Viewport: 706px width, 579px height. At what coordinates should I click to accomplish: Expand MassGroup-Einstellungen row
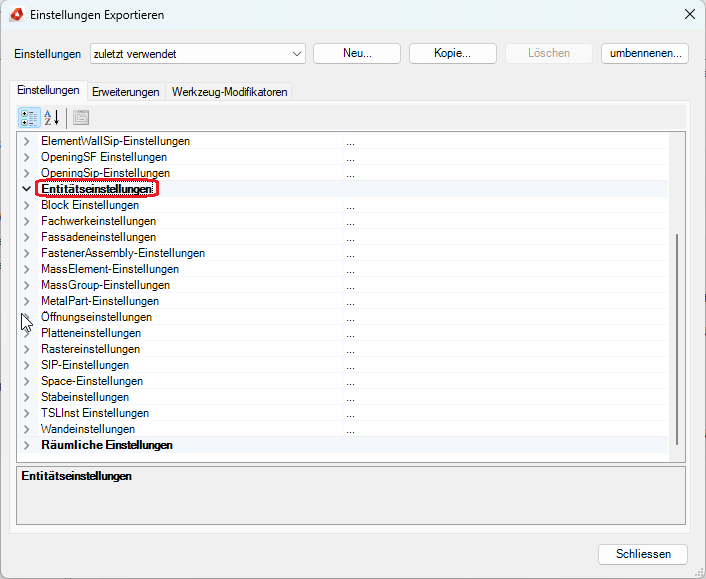27,285
